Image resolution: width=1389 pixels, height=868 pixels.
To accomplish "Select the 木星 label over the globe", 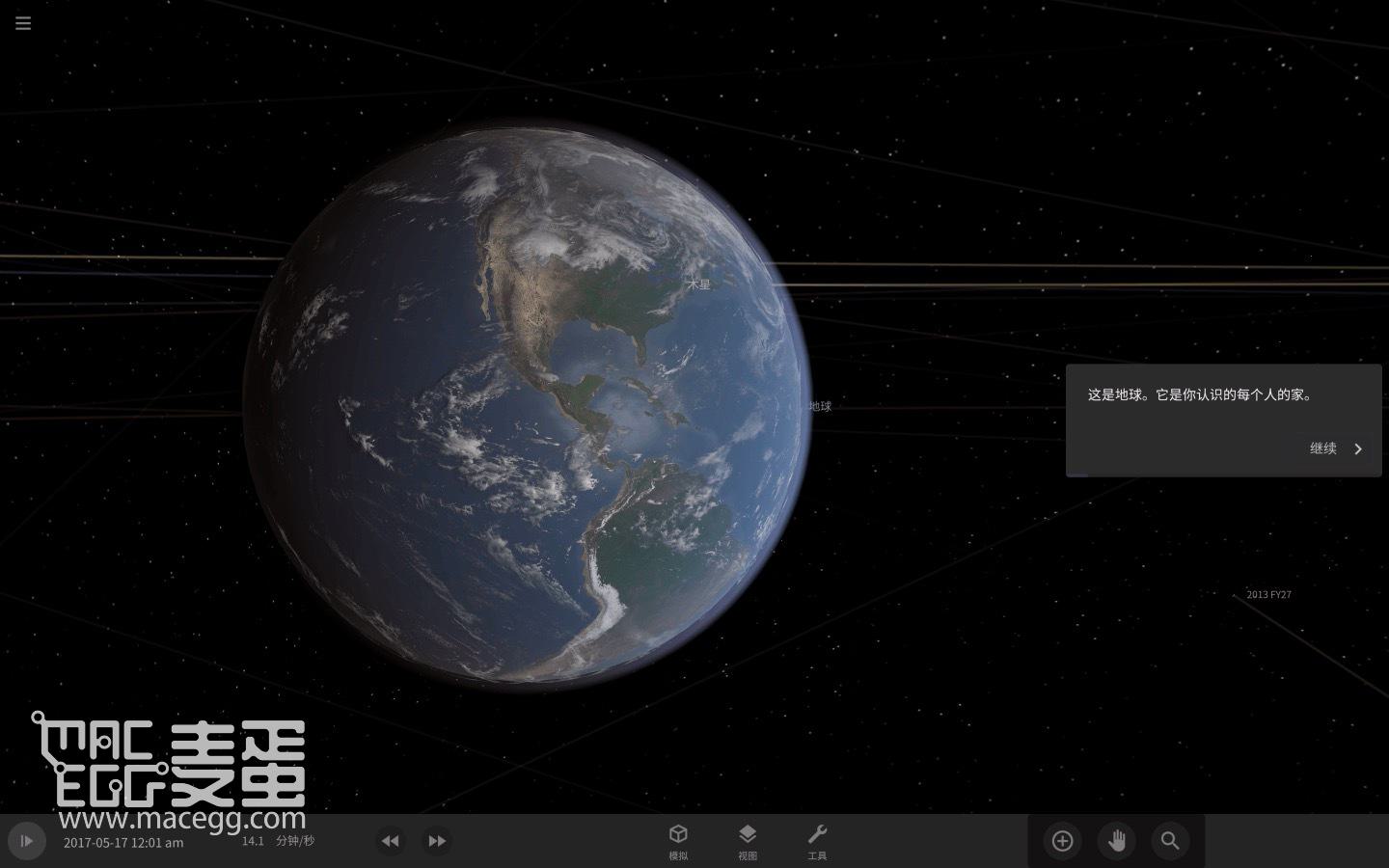I will coord(699,285).
